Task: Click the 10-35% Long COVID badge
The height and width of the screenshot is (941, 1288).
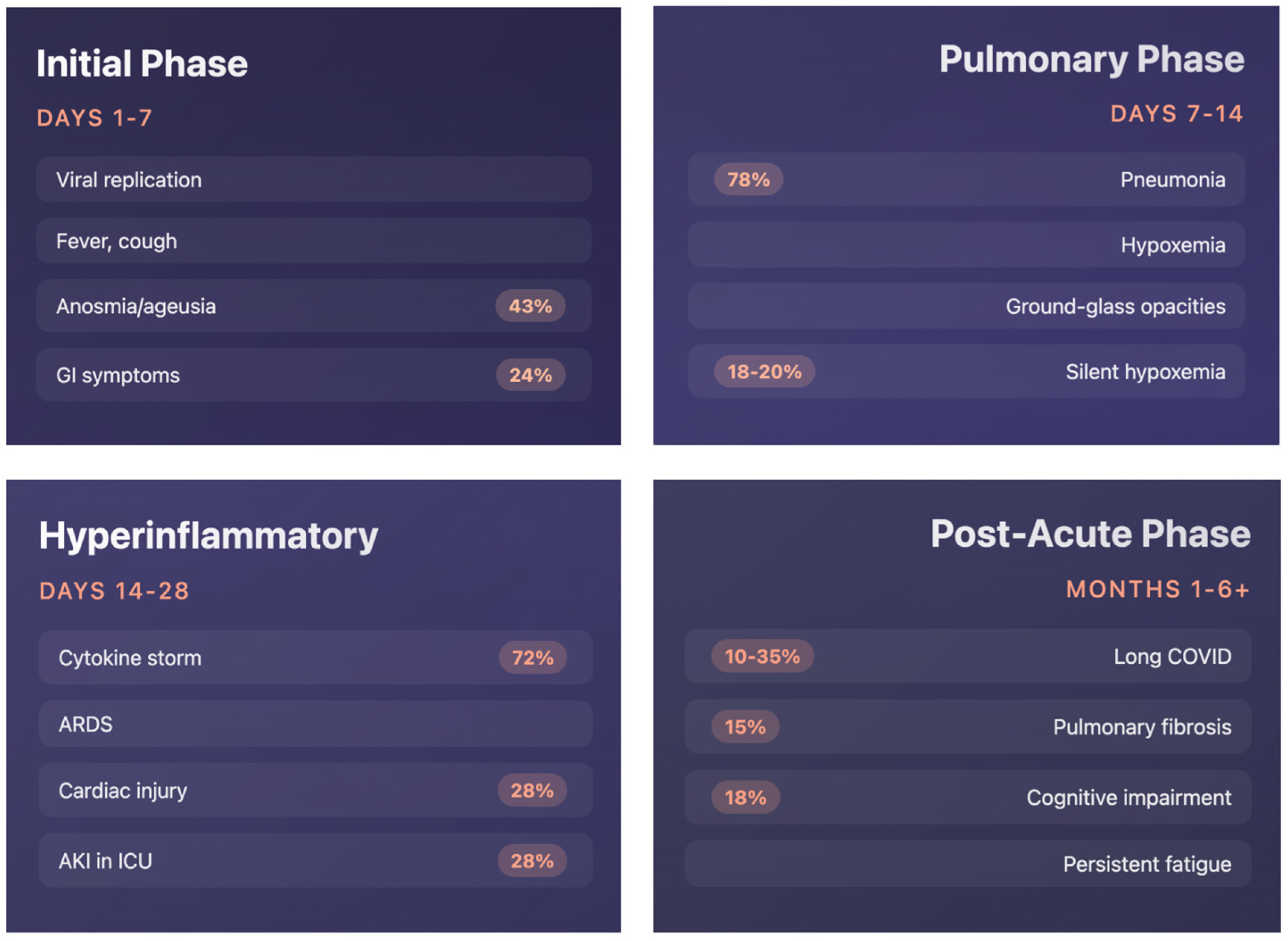Action: point(762,657)
